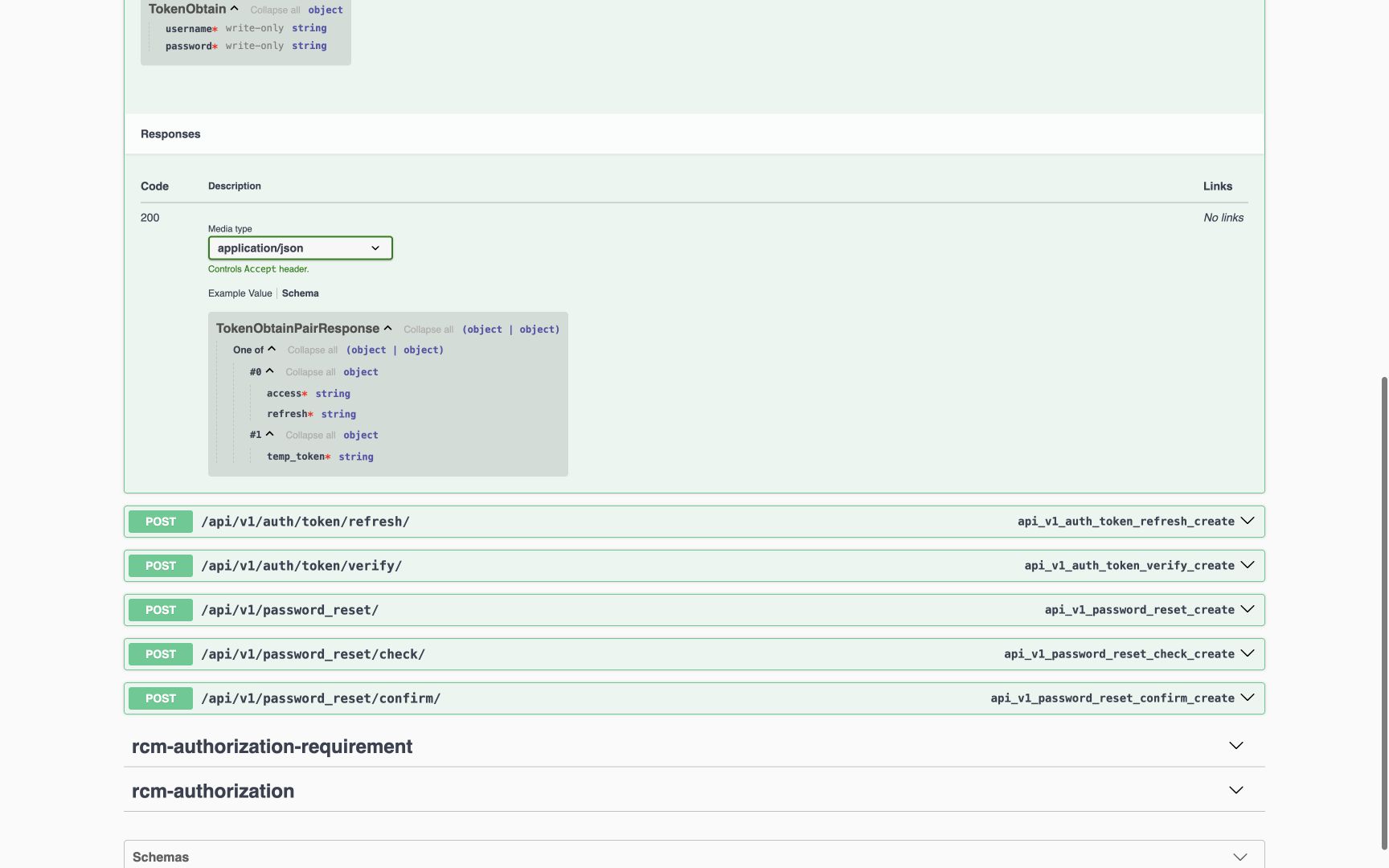1389x868 pixels.
Task: Click the POST badge for password_reset/confirm
Action: tap(161, 698)
